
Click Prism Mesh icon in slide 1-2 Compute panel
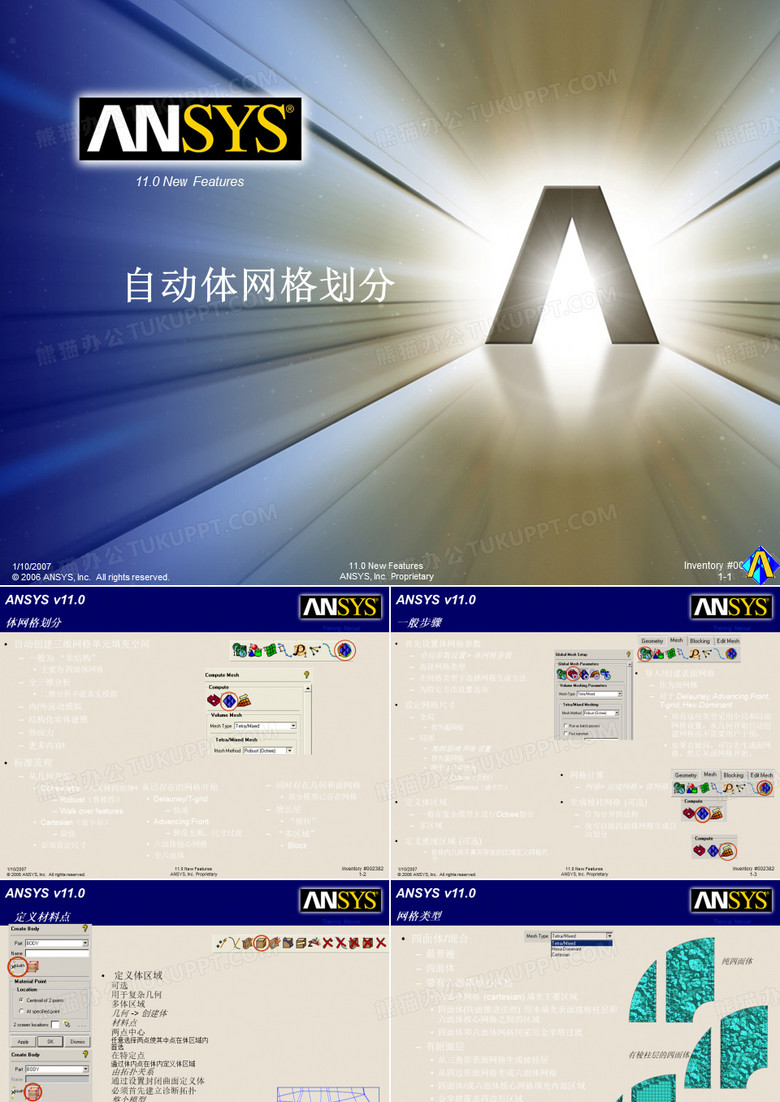click(x=245, y=701)
